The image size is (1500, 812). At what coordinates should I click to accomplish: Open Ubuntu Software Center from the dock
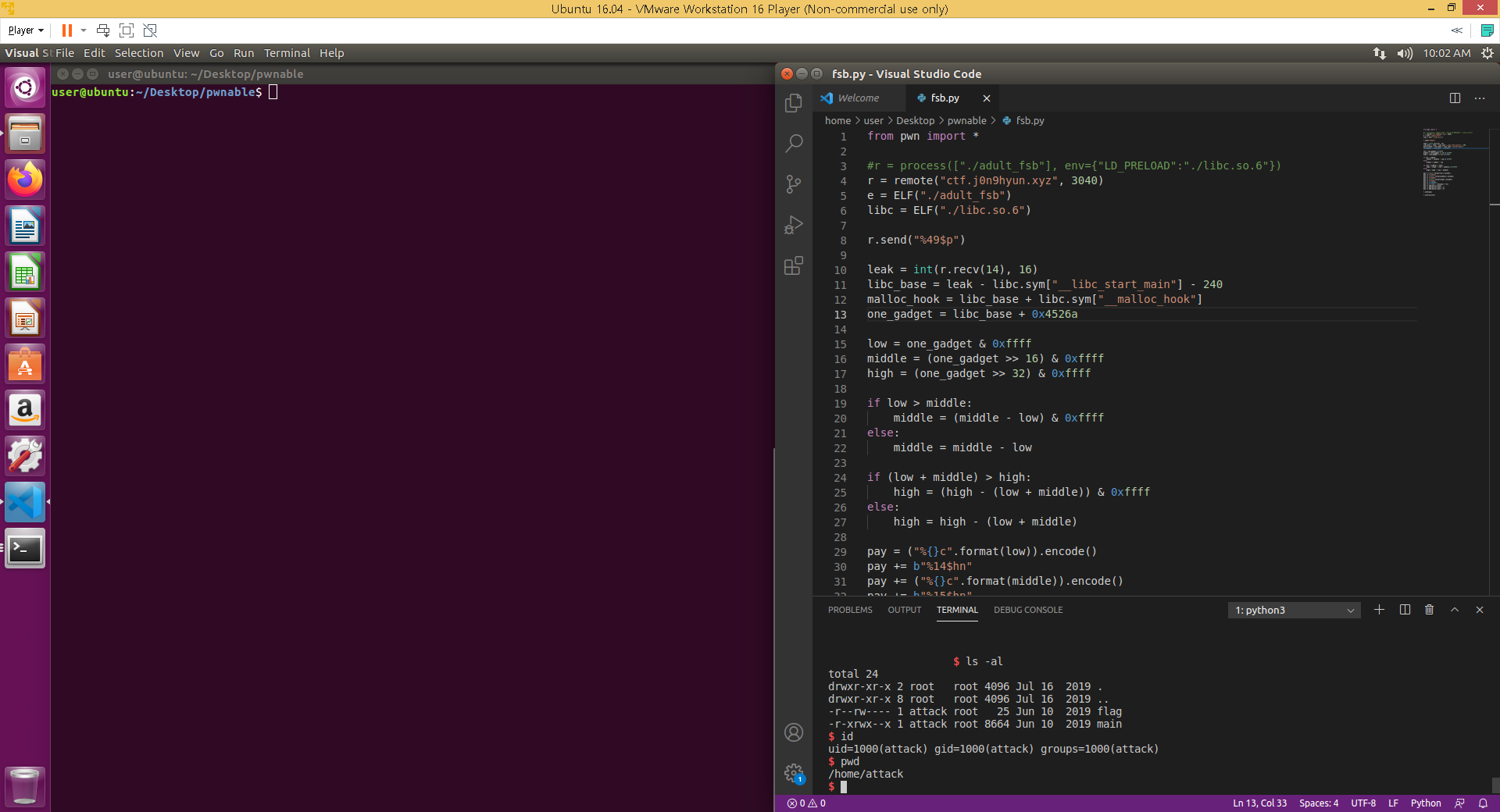point(25,364)
